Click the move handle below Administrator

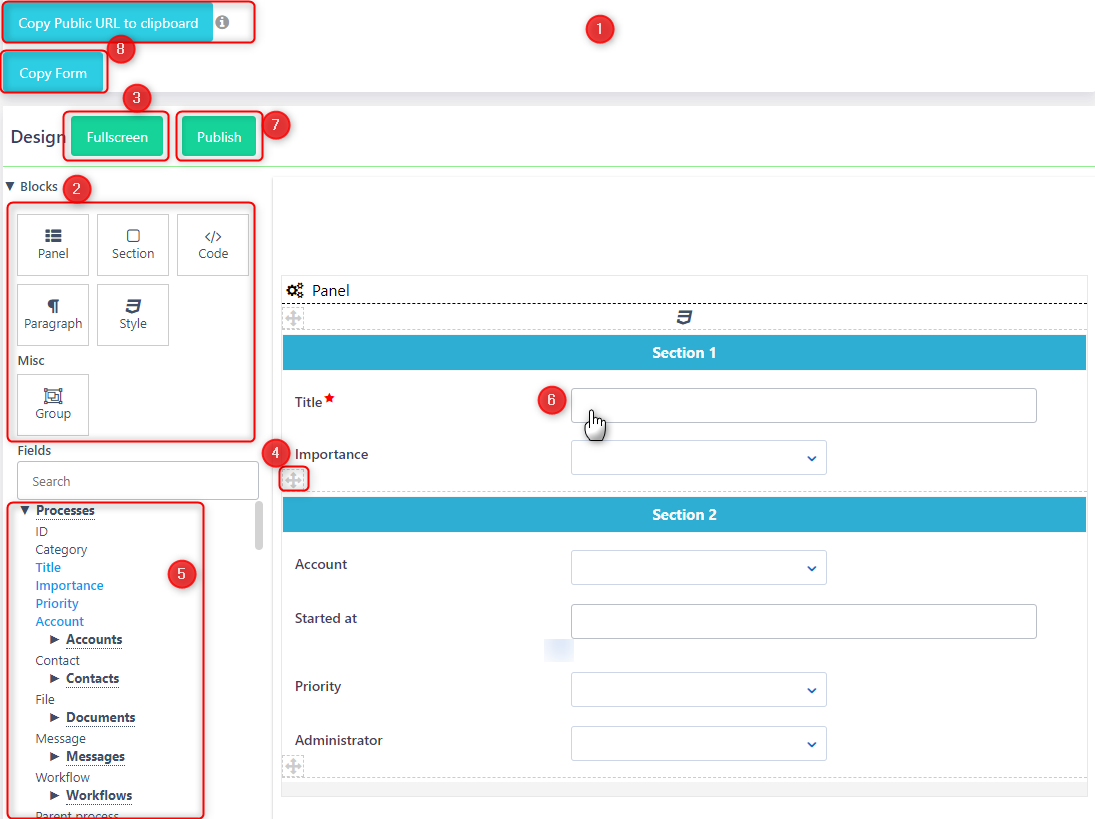click(293, 766)
